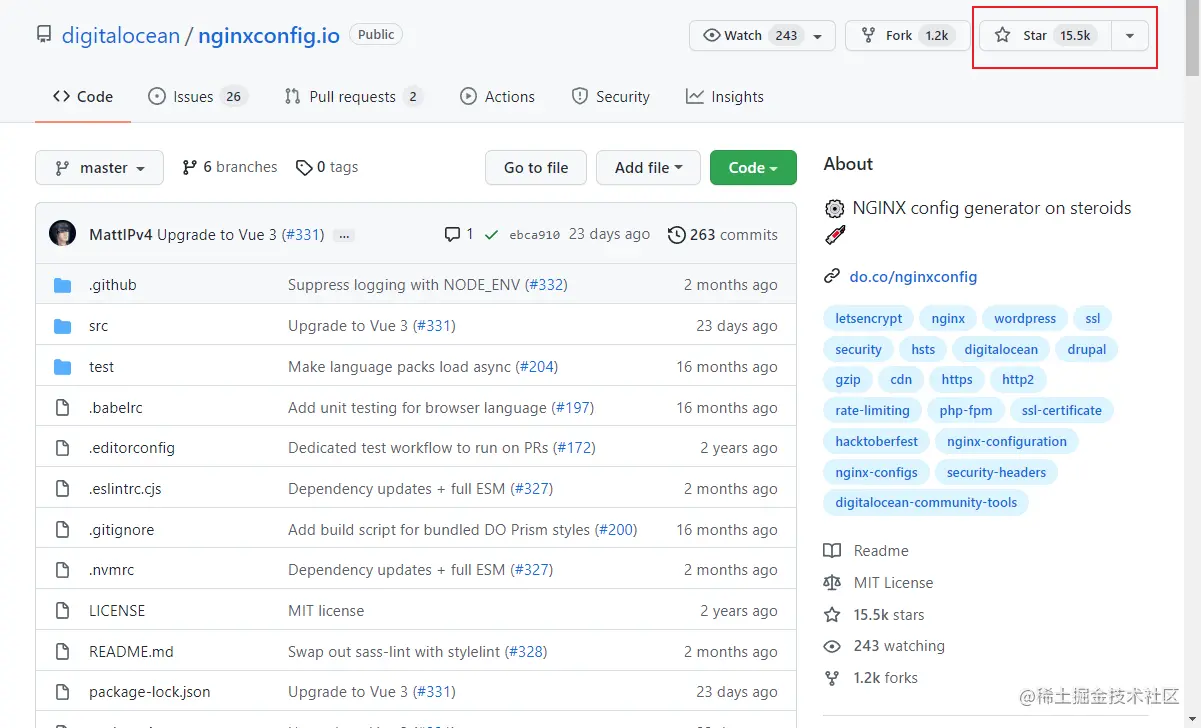Click the letsencrypt topic tag
This screenshot has width=1201, height=728.
[x=869, y=319]
